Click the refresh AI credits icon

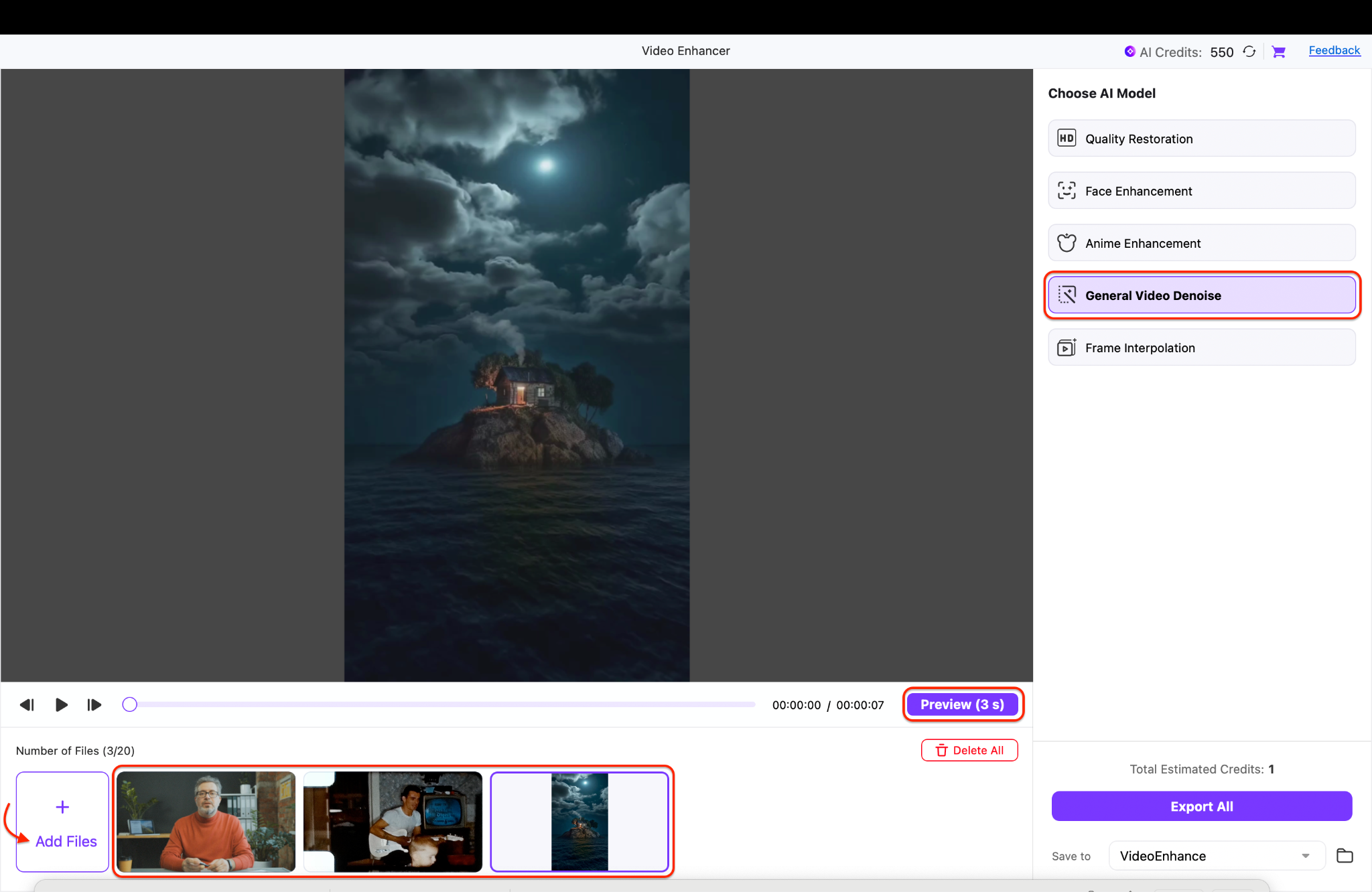pyautogui.click(x=1249, y=52)
